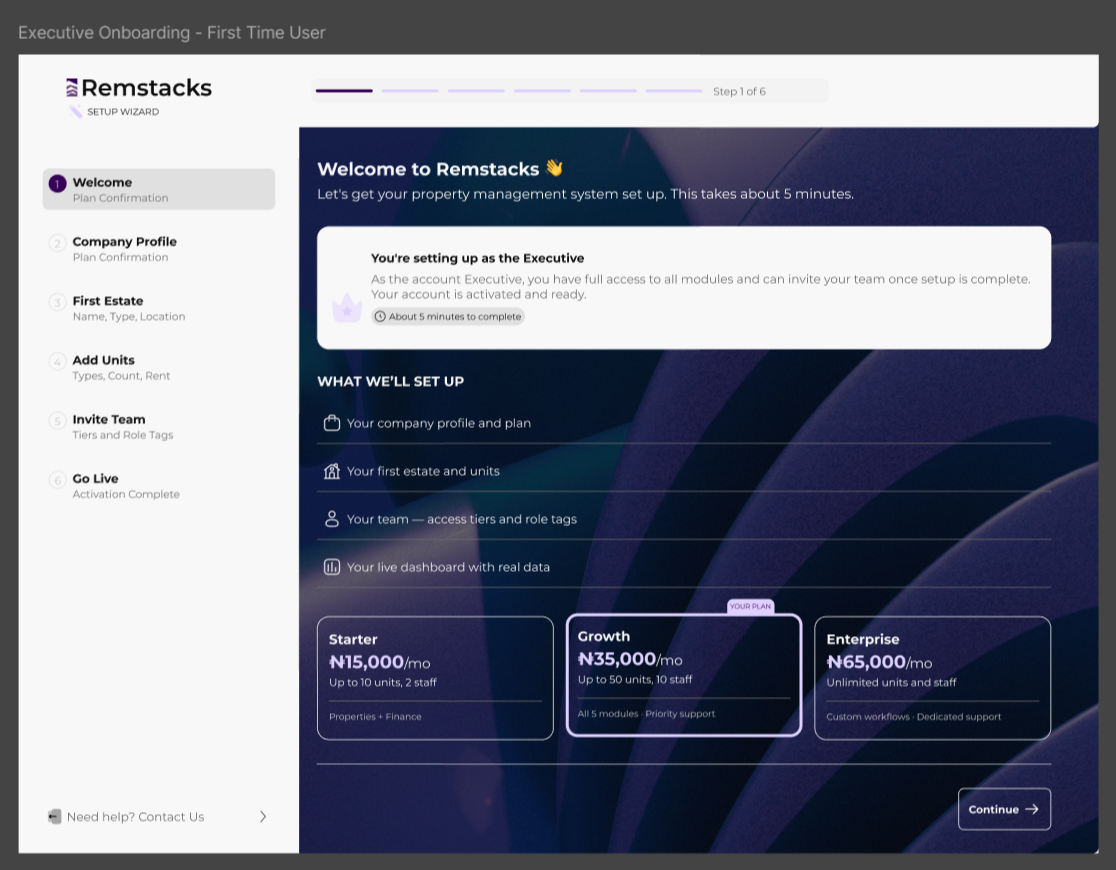Click the building icon for first estate
Viewport: 1116px width, 870px height.
coord(332,471)
